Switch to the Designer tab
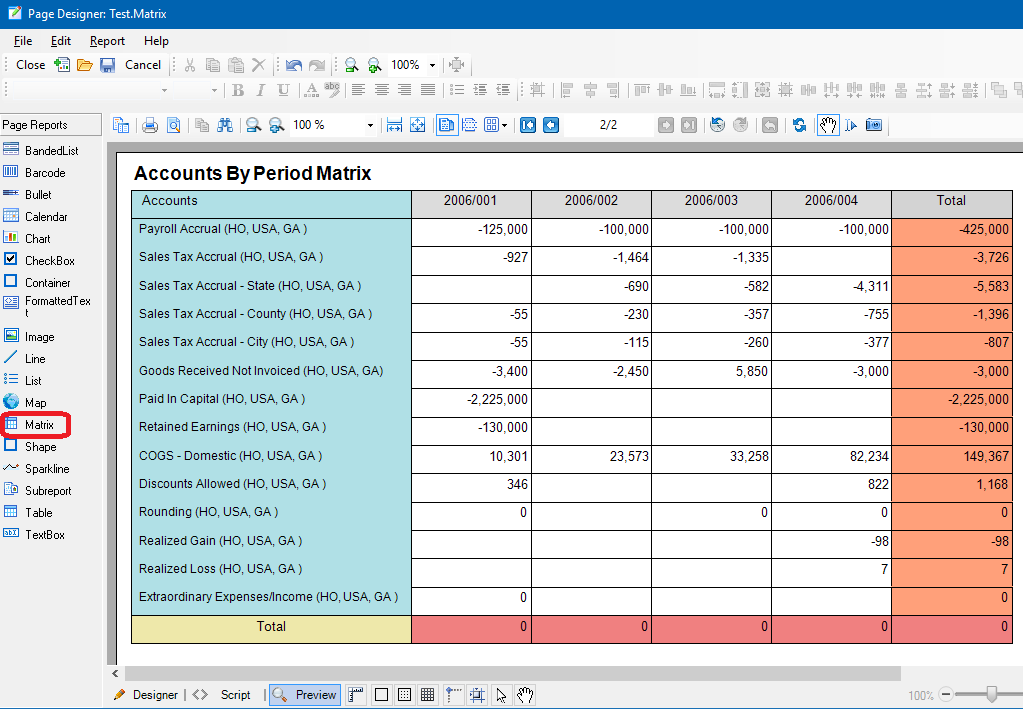Image resolution: width=1023 pixels, height=709 pixels. click(146, 695)
